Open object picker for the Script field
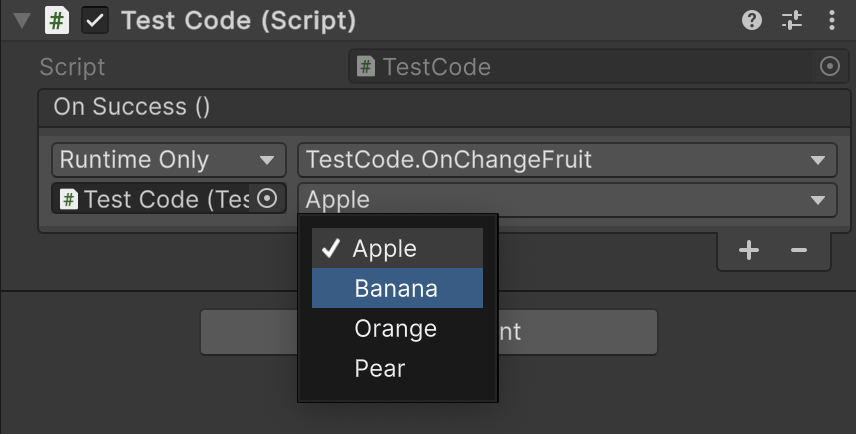The image size is (856, 434). click(829, 67)
